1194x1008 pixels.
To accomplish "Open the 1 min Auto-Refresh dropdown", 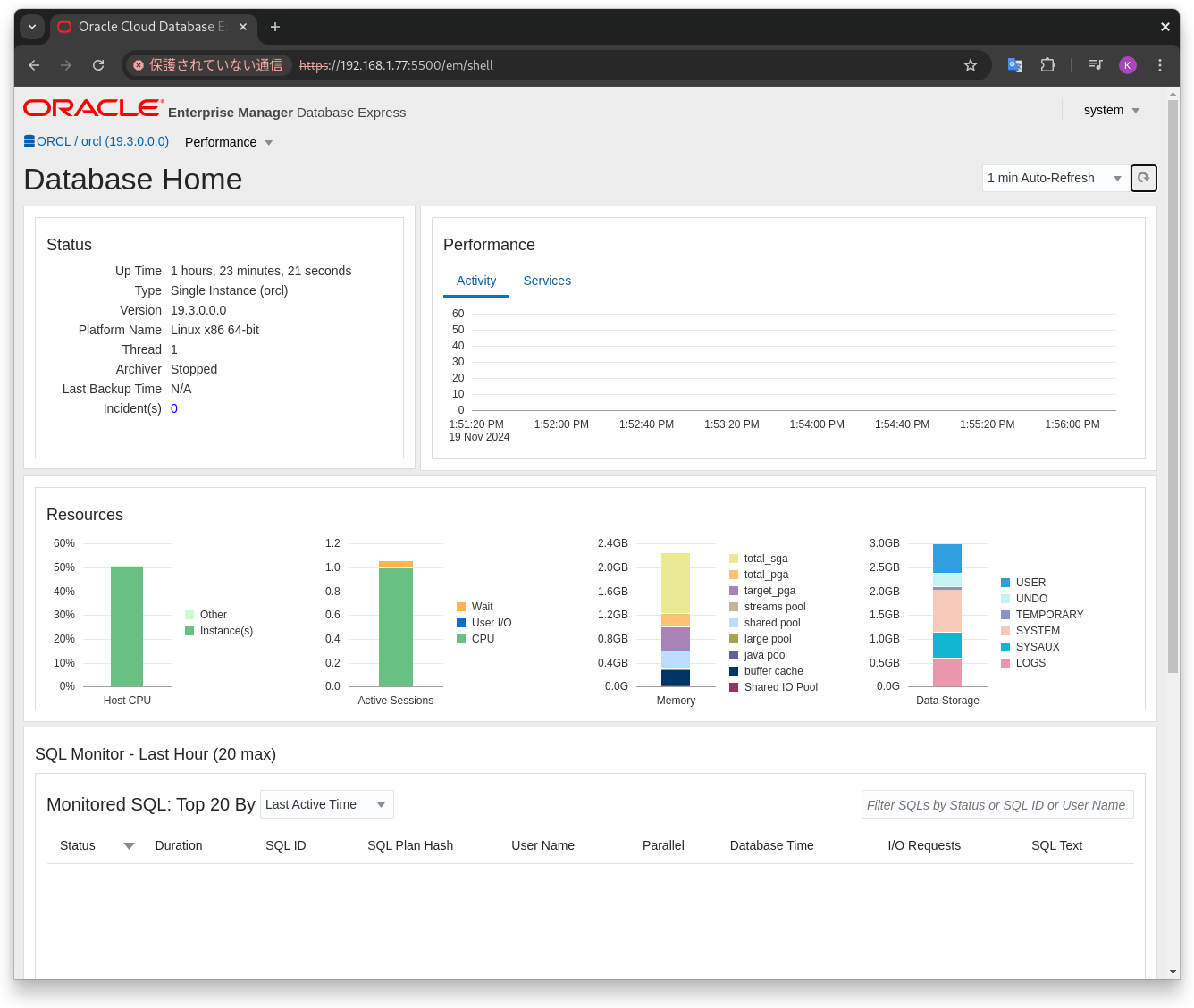I will point(1055,178).
